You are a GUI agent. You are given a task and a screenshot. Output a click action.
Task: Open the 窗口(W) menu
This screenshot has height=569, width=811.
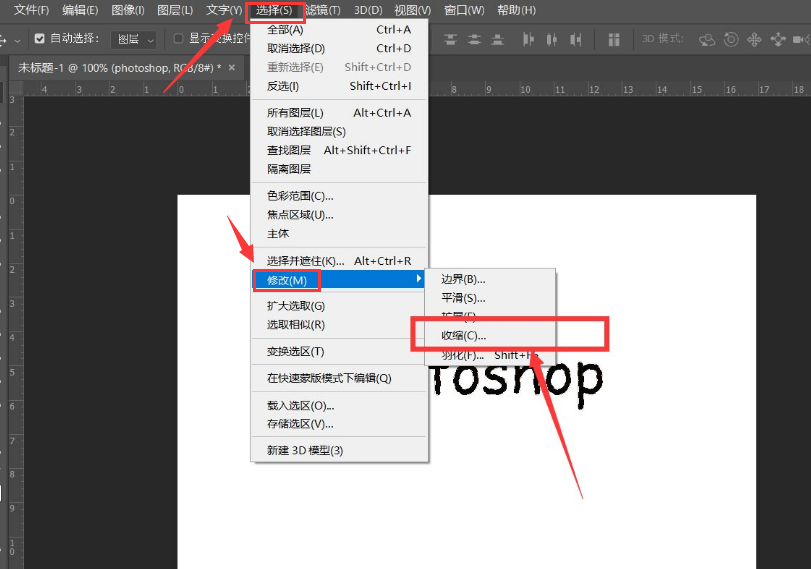tap(464, 10)
